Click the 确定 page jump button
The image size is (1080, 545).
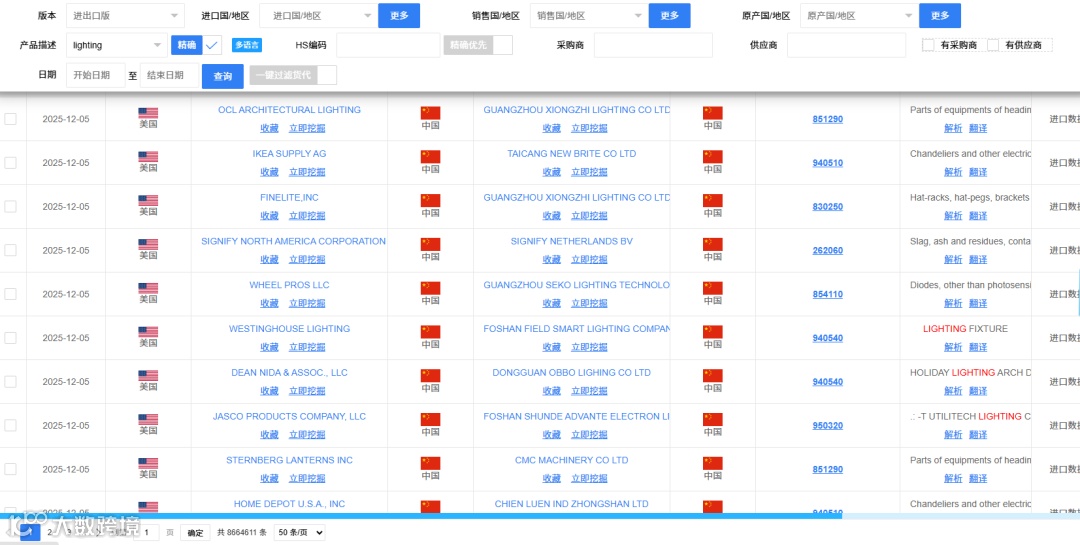coord(196,532)
